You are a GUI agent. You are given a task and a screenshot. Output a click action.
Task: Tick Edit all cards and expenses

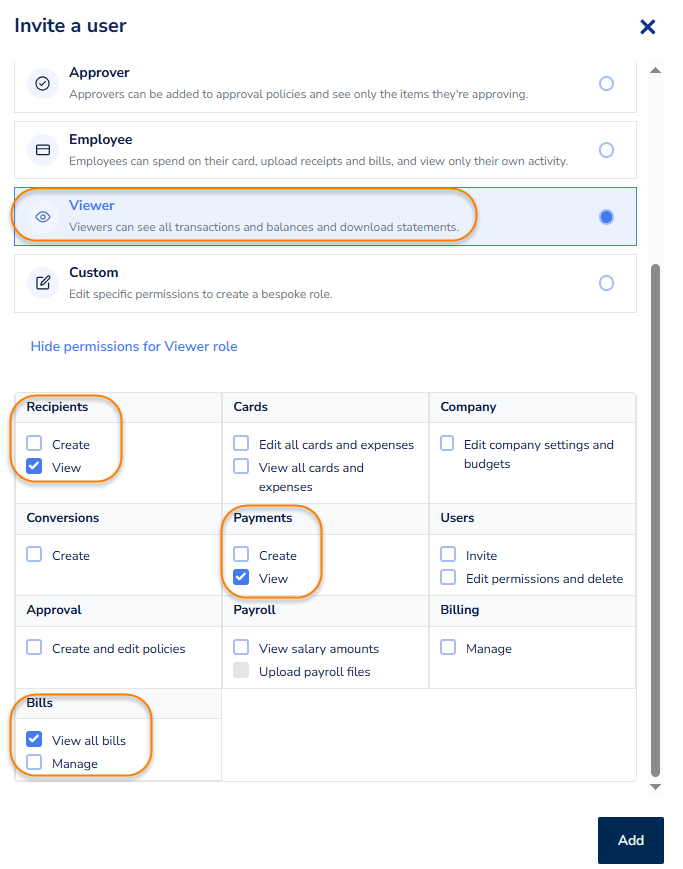click(x=241, y=444)
